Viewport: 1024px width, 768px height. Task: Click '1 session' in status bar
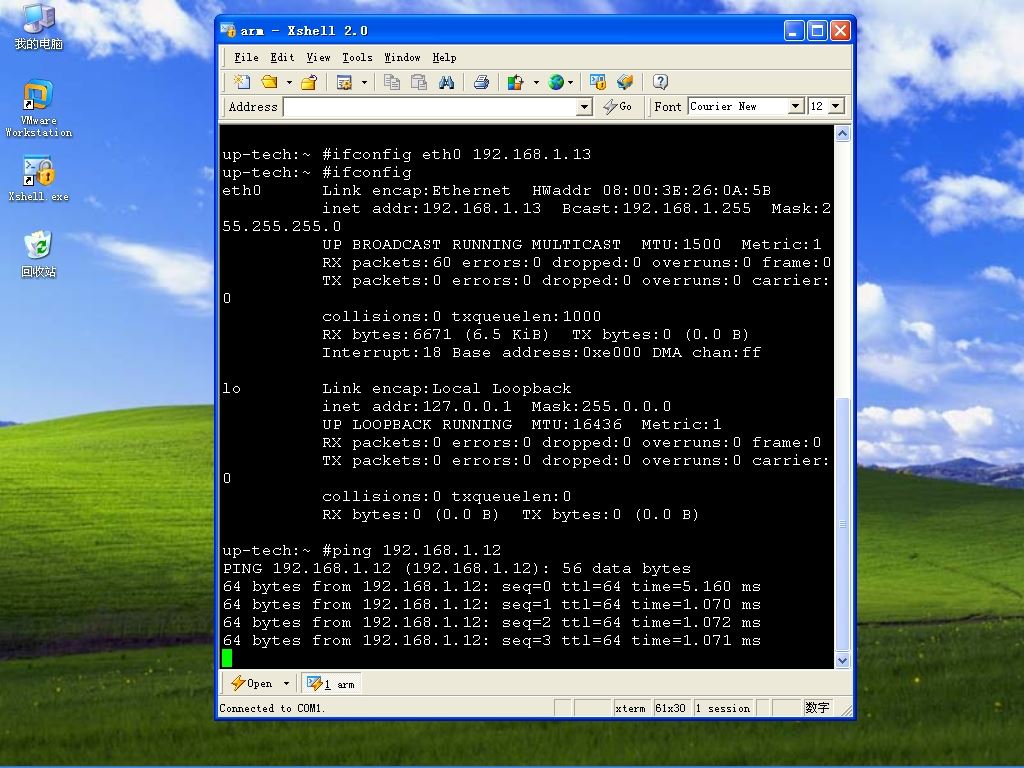pos(723,708)
